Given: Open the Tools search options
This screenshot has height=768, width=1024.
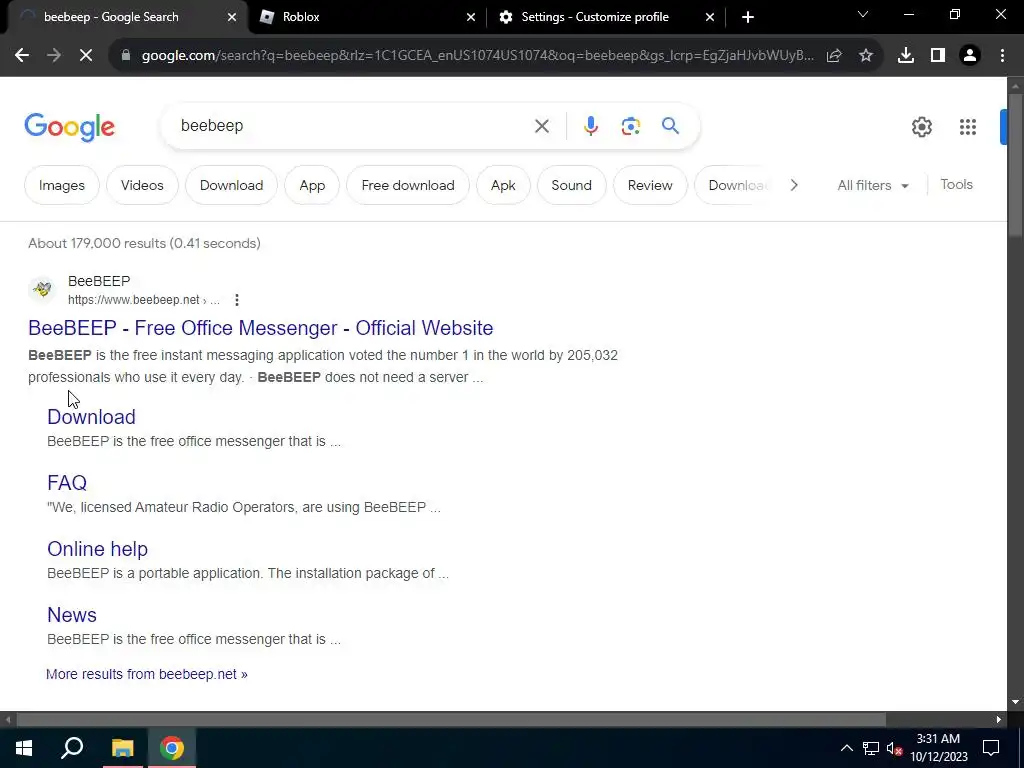Looking at the screenshot, I should tap(956, 185).
